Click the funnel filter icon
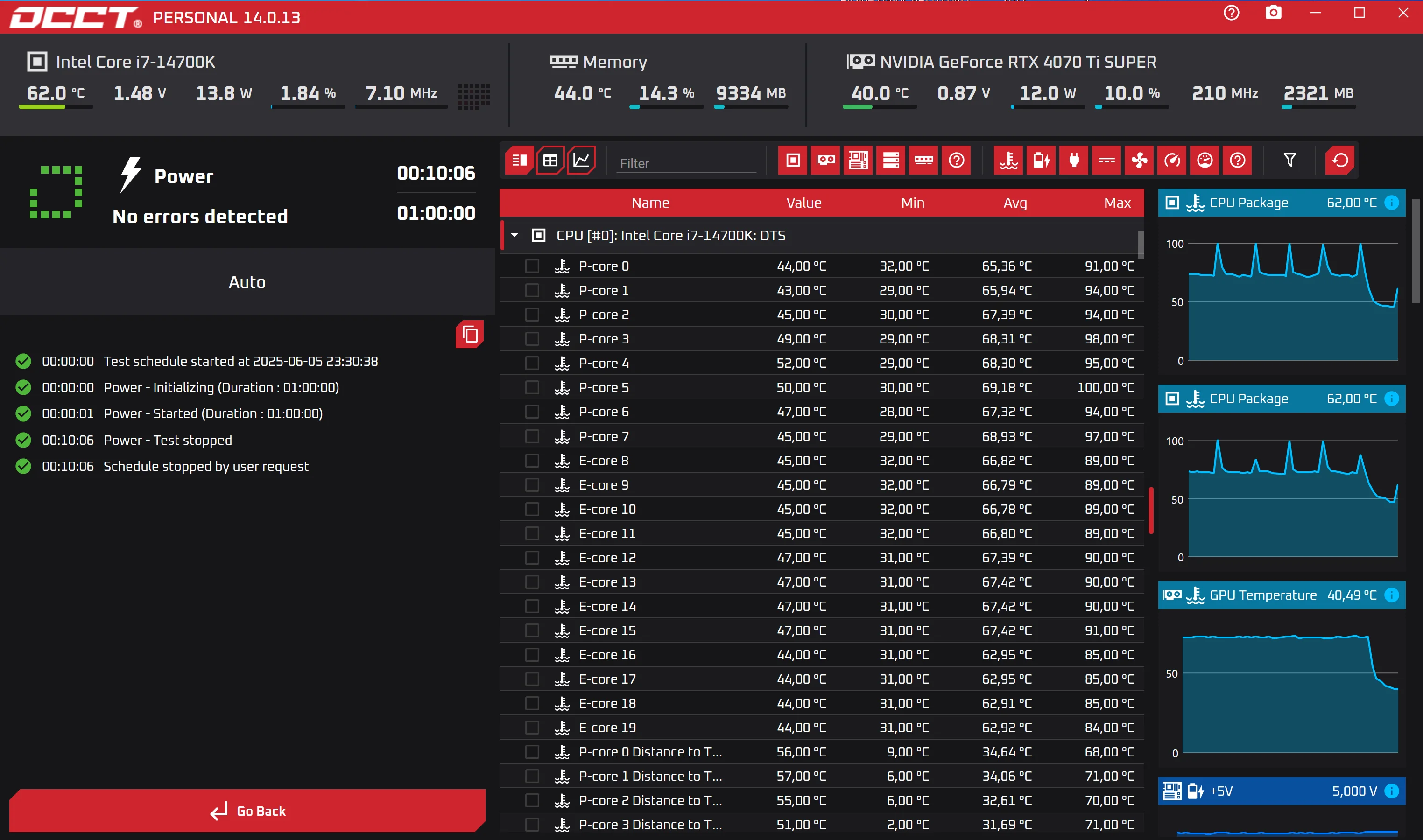Screen dimensions: 1423x840 point(1290,161)
